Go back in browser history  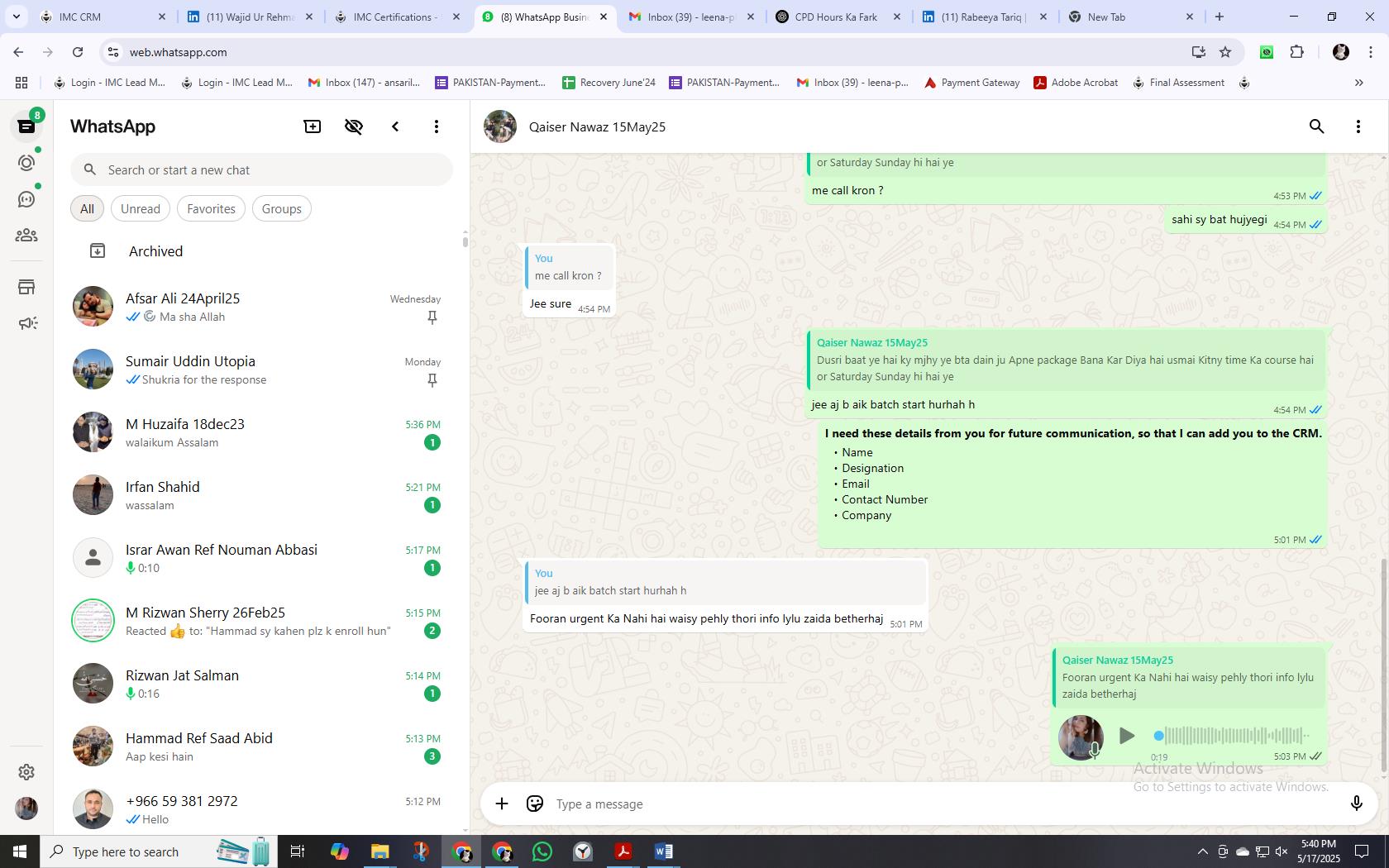18,52
